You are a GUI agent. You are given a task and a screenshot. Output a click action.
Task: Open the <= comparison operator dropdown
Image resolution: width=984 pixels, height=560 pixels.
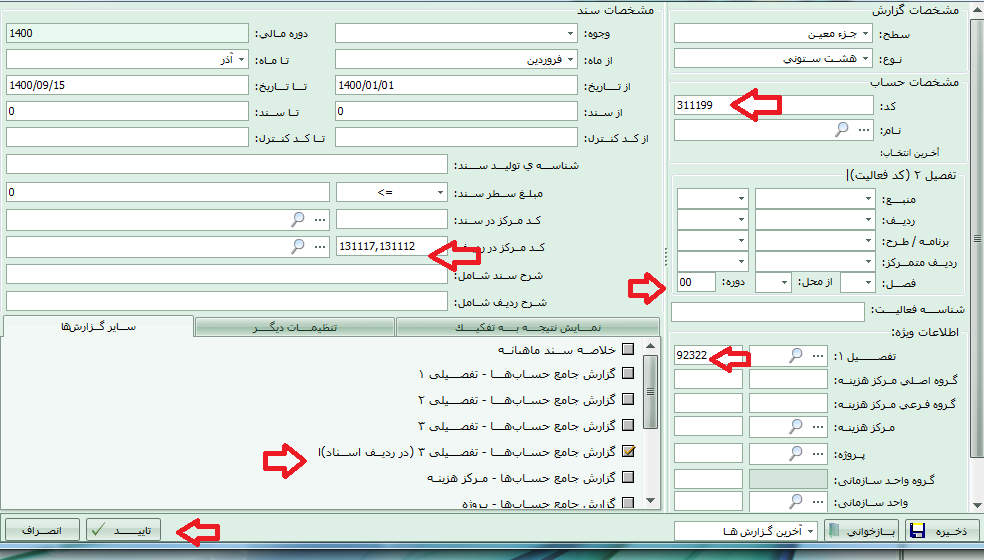(441, 192)
